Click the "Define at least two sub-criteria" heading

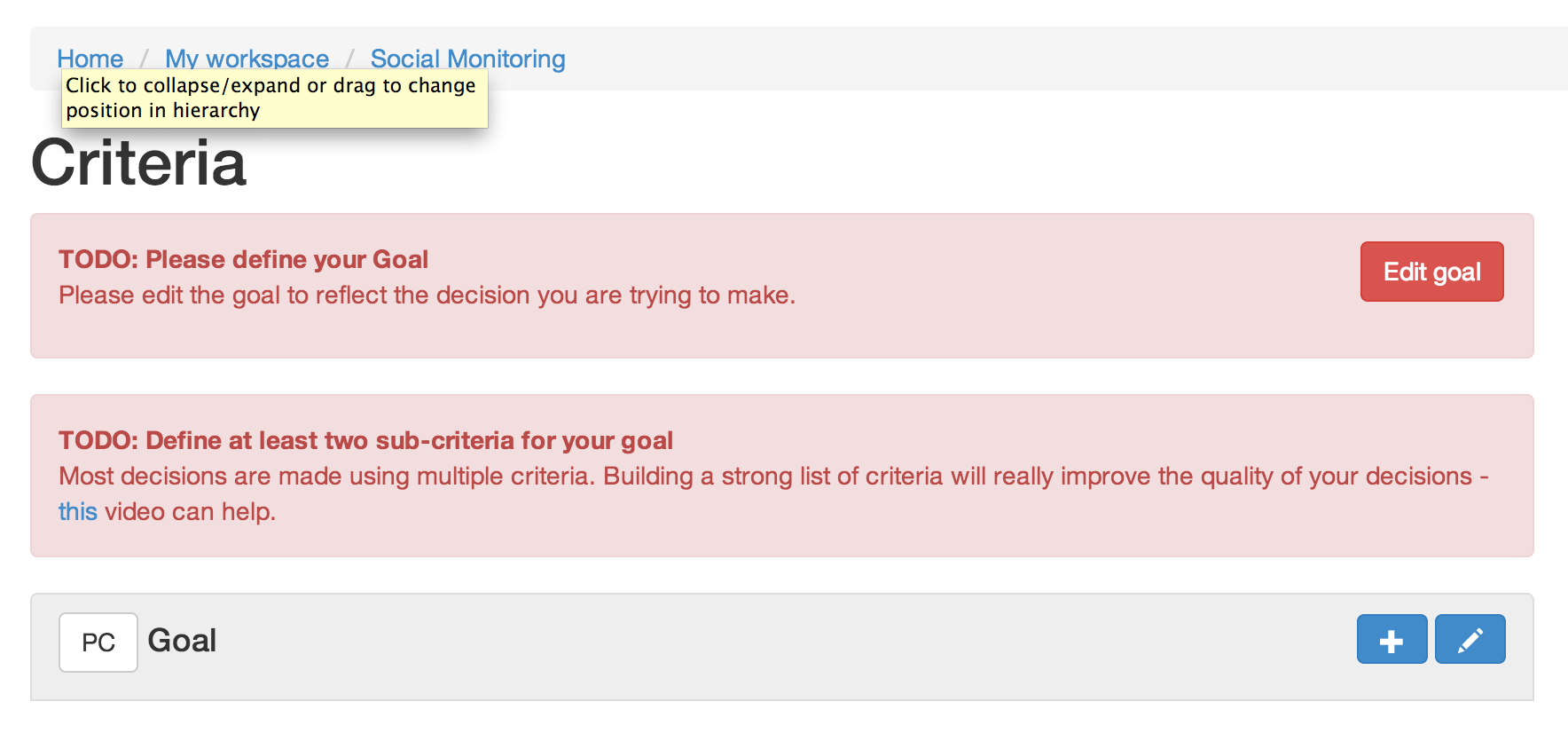365,440
